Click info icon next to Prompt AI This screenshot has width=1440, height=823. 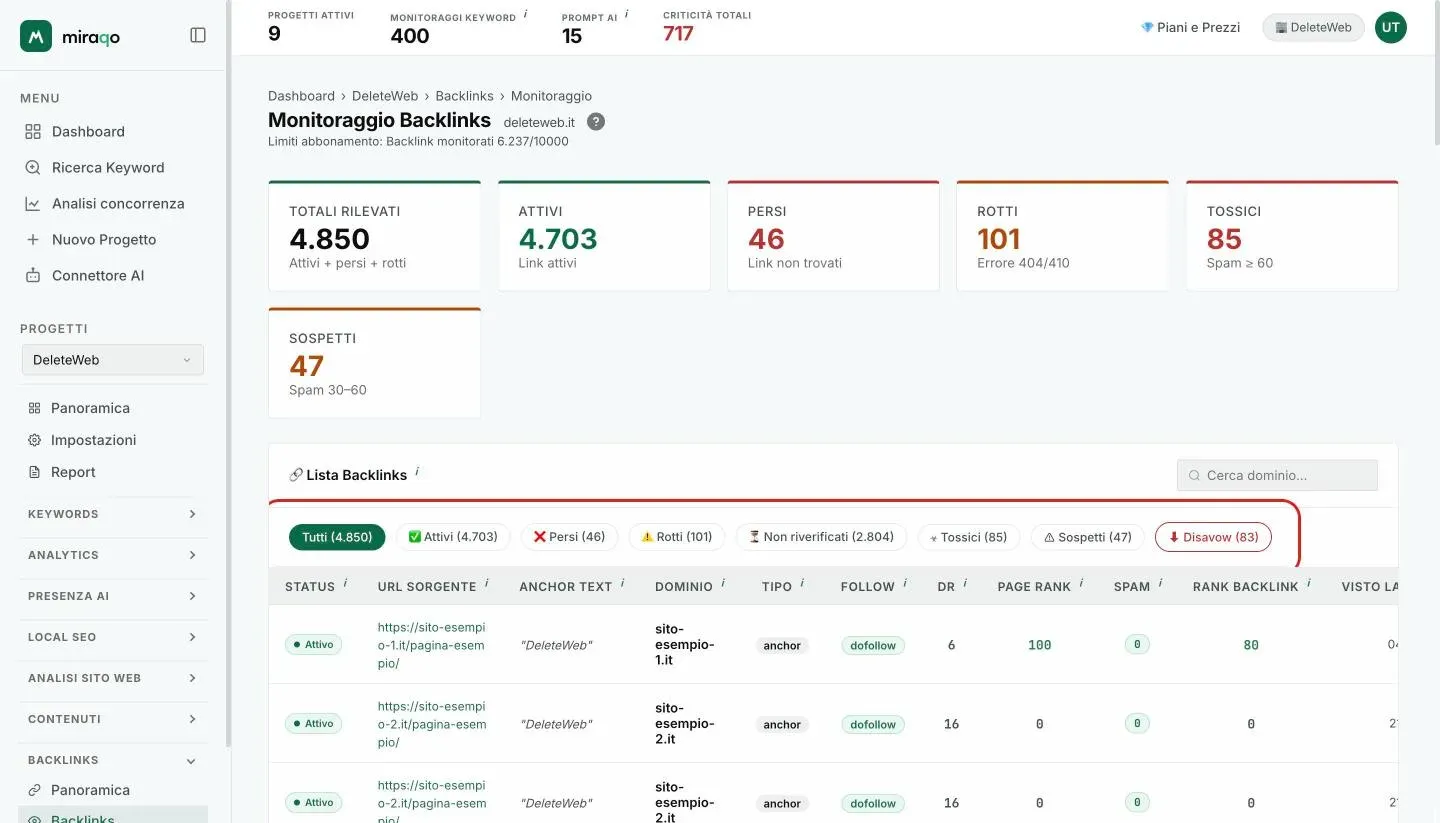click(x=627, y=14)
